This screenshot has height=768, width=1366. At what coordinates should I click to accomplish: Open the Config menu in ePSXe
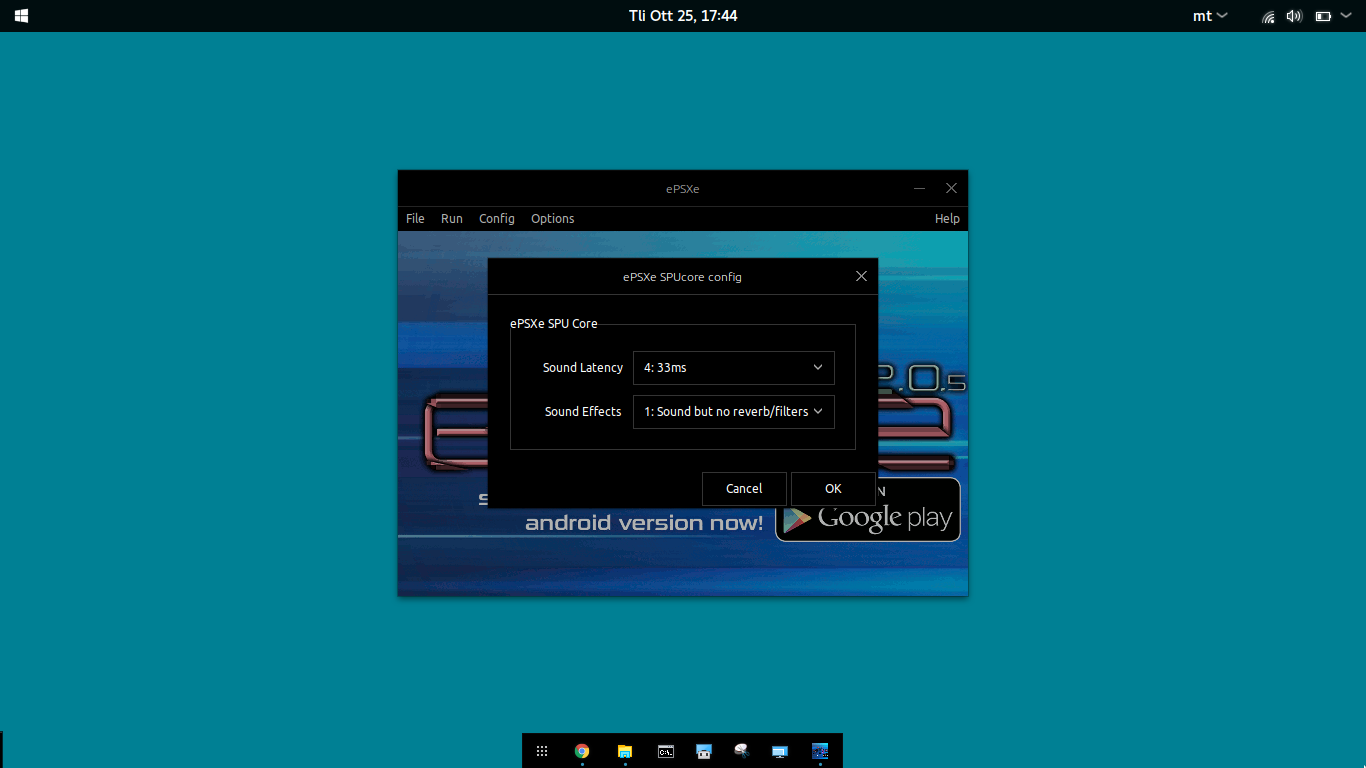pyautogui.click(x=497, y=219)
